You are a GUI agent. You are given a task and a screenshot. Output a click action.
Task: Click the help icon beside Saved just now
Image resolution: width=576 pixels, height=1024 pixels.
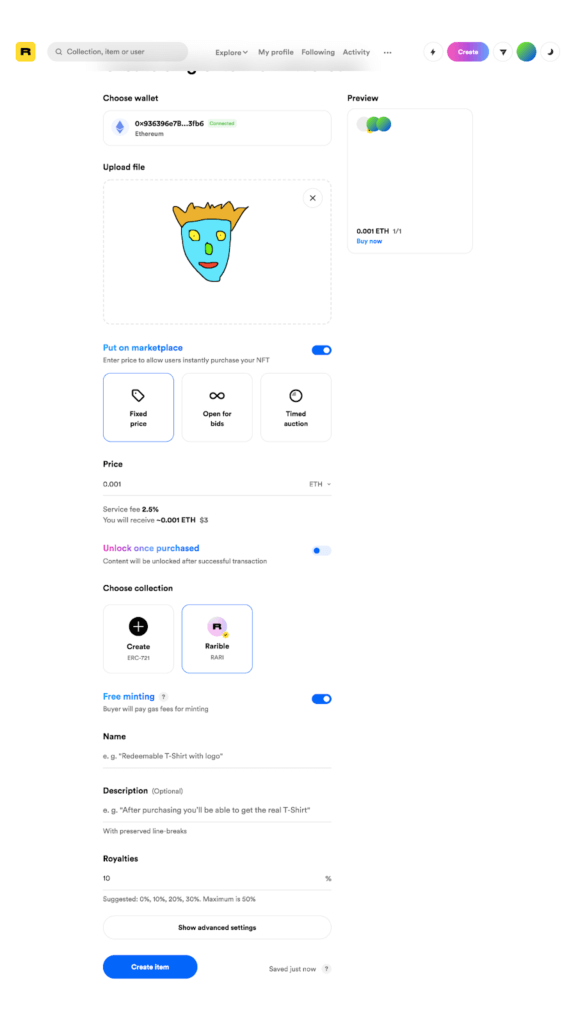[x=327, y=969]
